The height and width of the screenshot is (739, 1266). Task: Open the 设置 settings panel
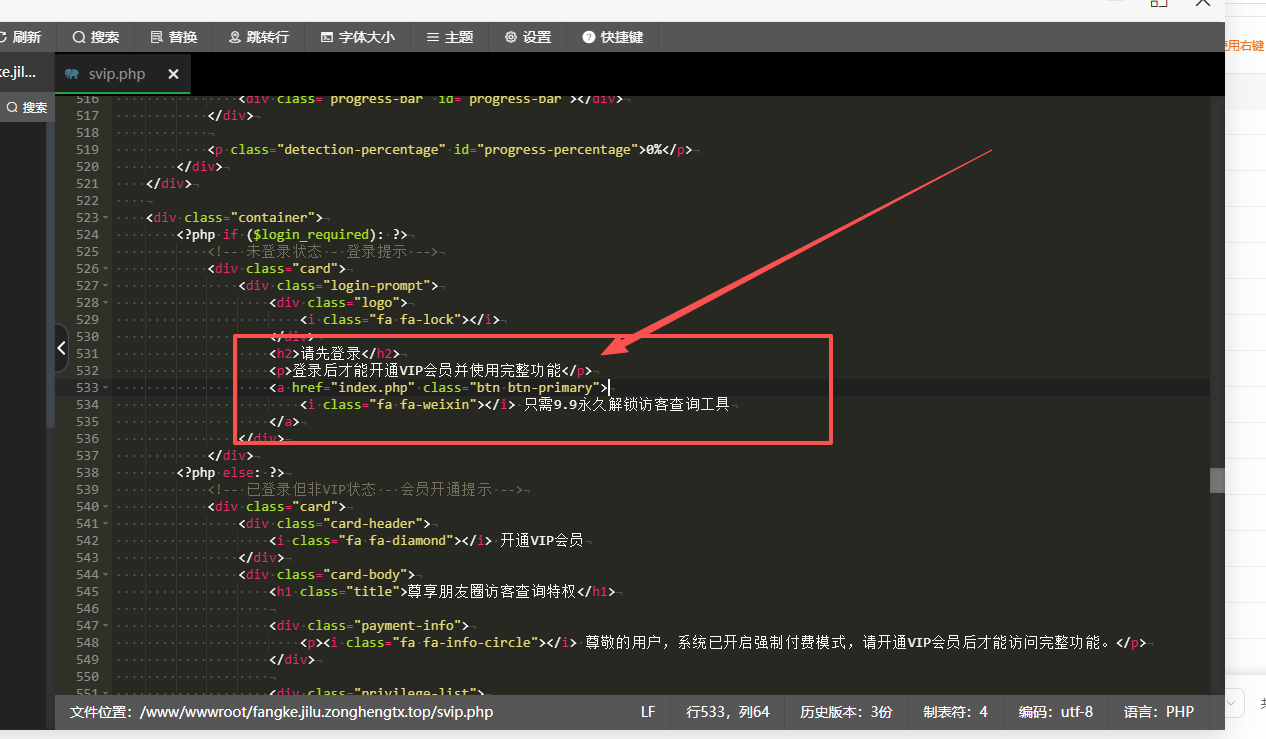point(527,36)
